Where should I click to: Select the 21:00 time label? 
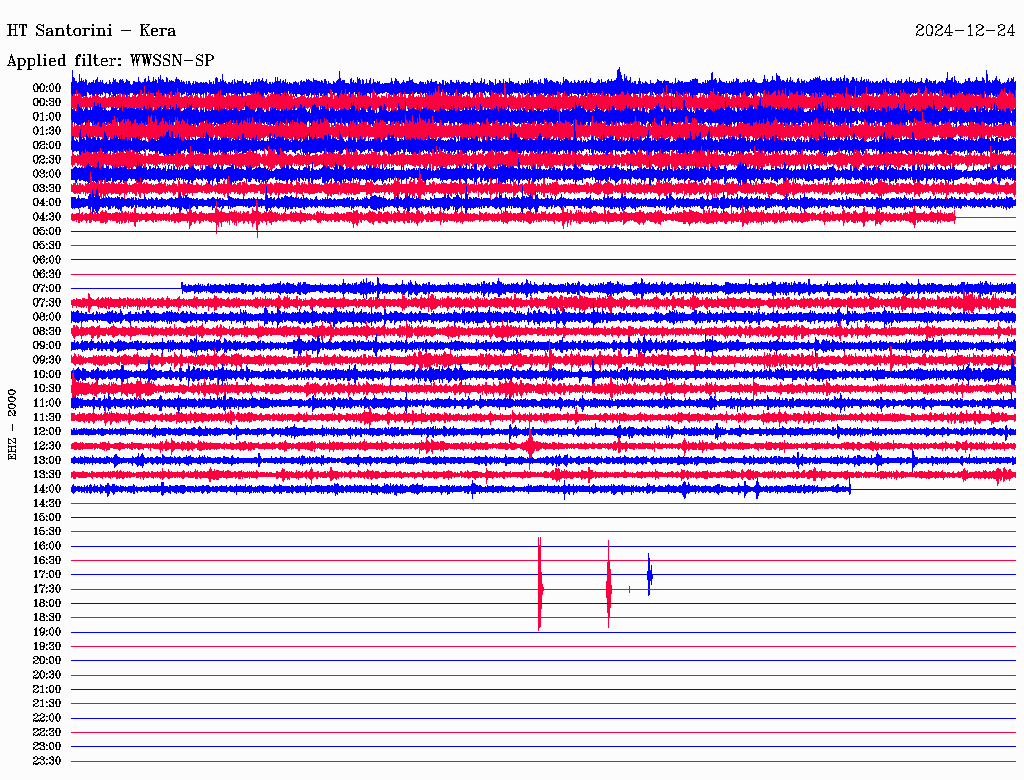click(x=48, y=689)
